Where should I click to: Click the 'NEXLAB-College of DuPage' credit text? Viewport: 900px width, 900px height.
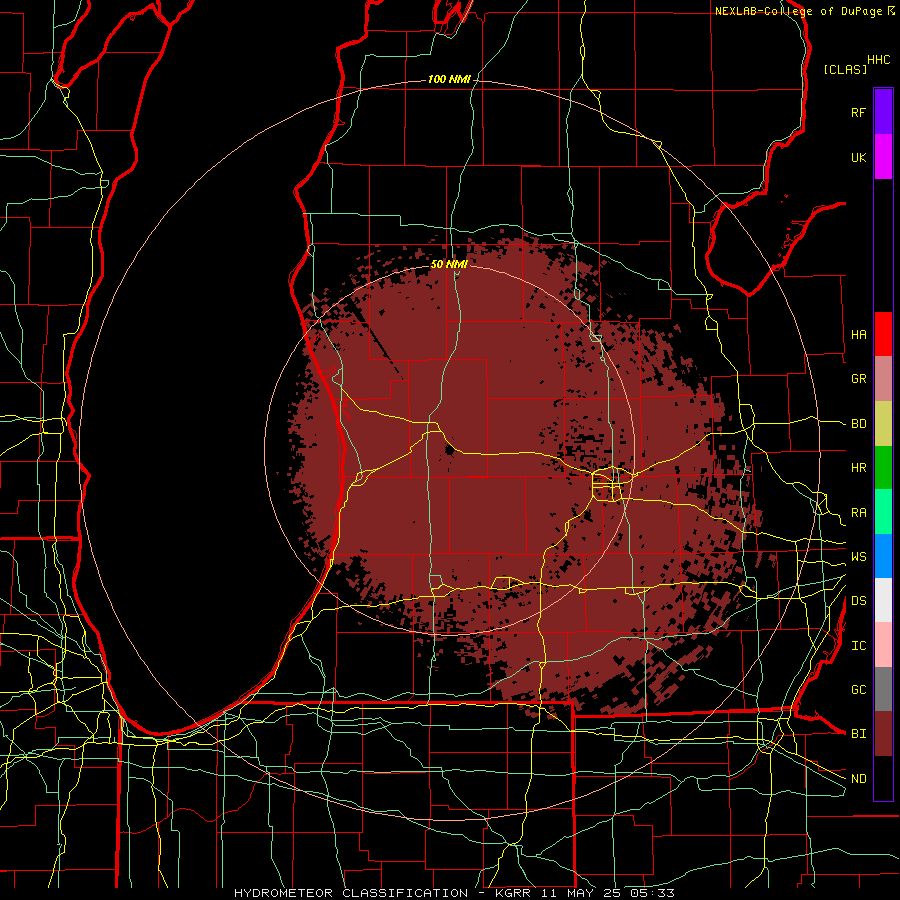[x=798, y=11]
